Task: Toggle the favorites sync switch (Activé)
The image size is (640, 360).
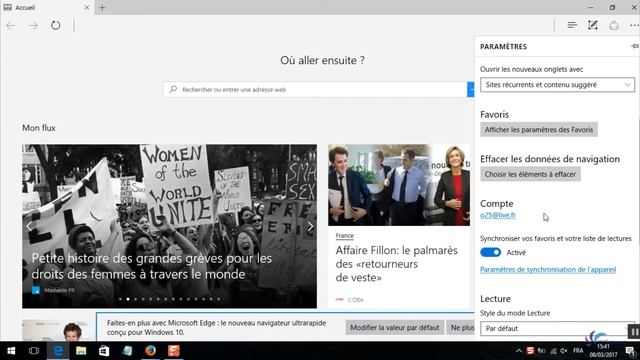Action: pyautogui.click(x=490, y=252)
